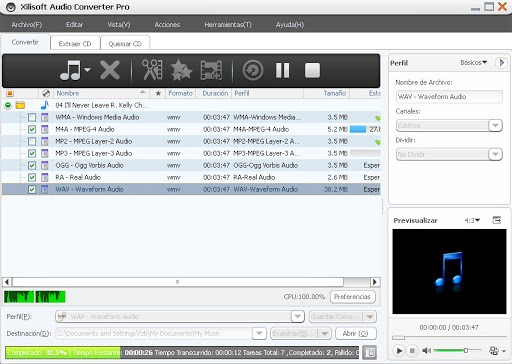Open the Básicos dropdown in Perfil panel
The image size is (512, 364).
(x=474, y=62)
